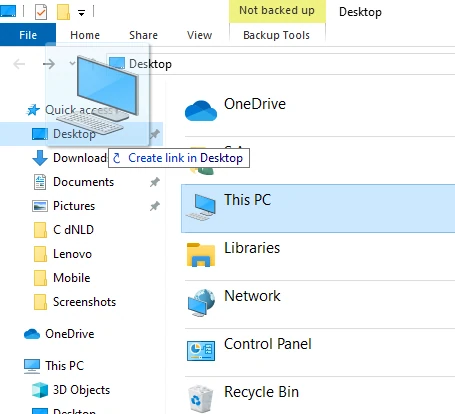The image size is (455, 414).
Task: Open 3D Objects under This PC
Action: pos(81,390)
